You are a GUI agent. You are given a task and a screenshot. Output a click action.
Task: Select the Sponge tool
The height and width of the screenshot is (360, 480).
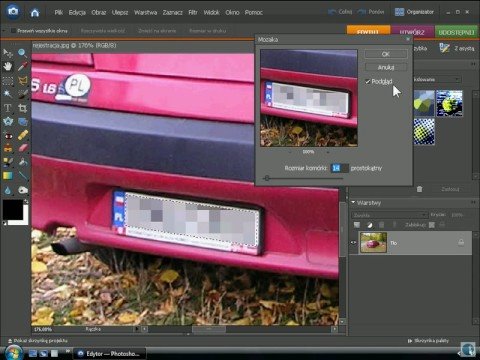pyautogui.click(x=22, y=190)
